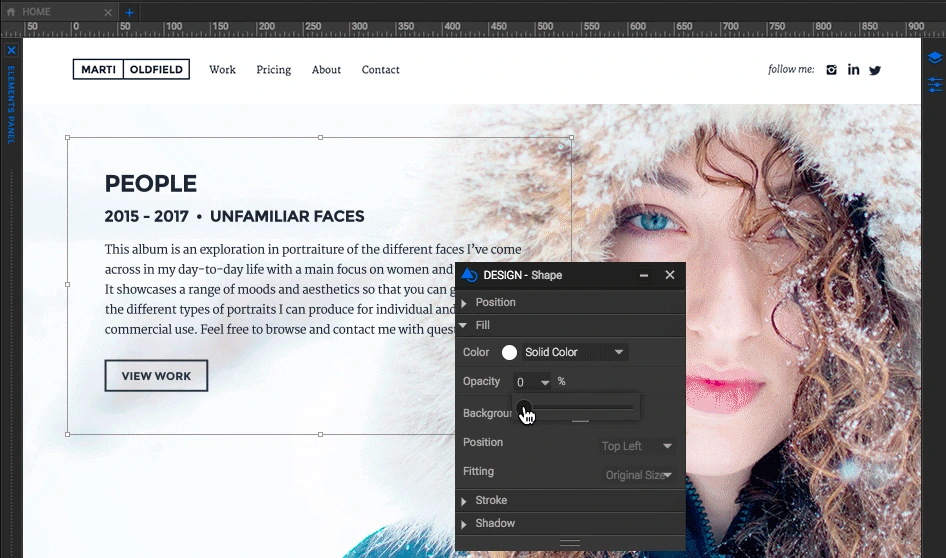Click the opacity slider track
The image size is (946, 558).
[x=580, y=407]
